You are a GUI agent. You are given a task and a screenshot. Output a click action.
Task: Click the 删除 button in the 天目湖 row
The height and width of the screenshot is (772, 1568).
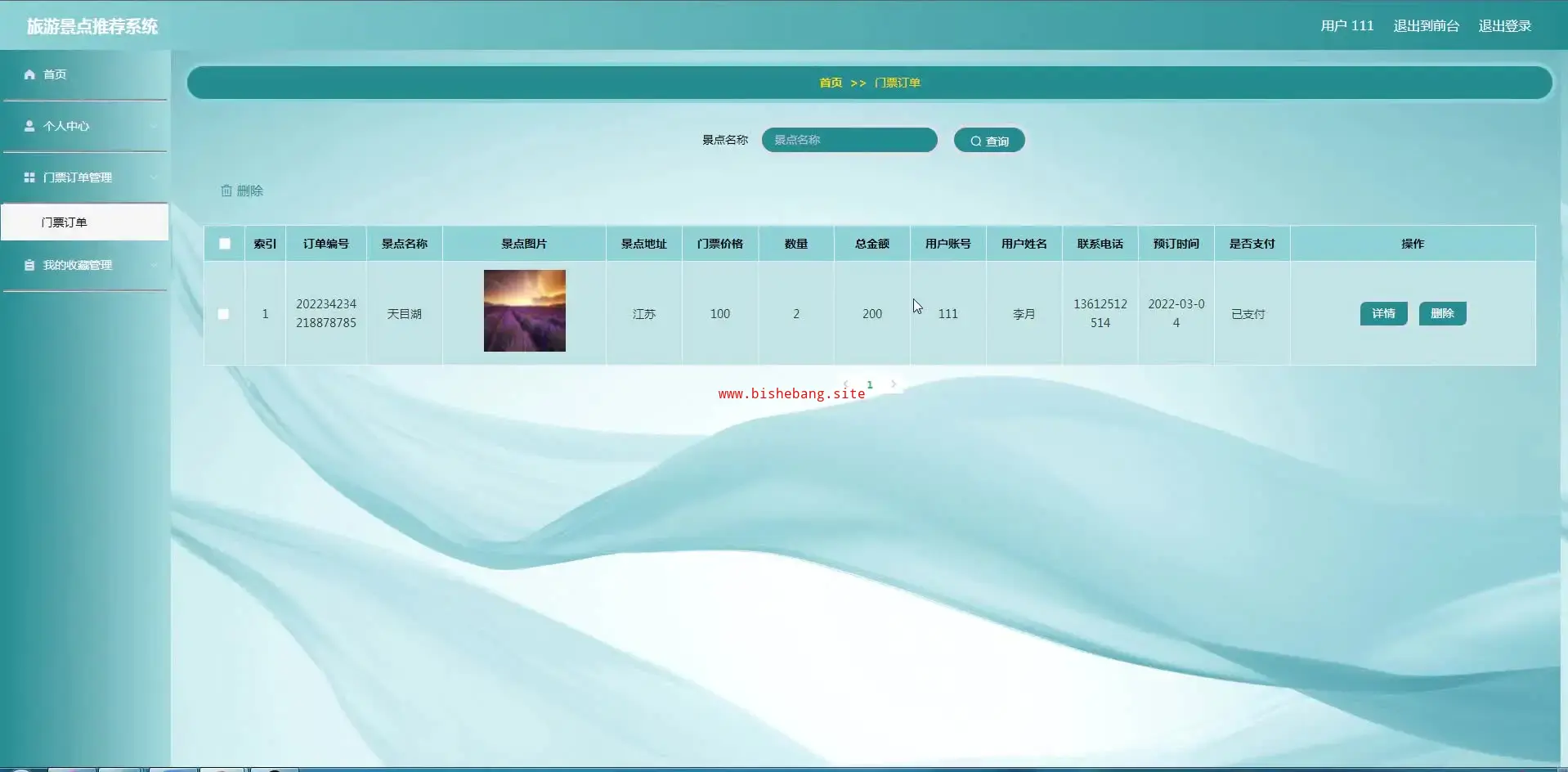point(1442,314)
